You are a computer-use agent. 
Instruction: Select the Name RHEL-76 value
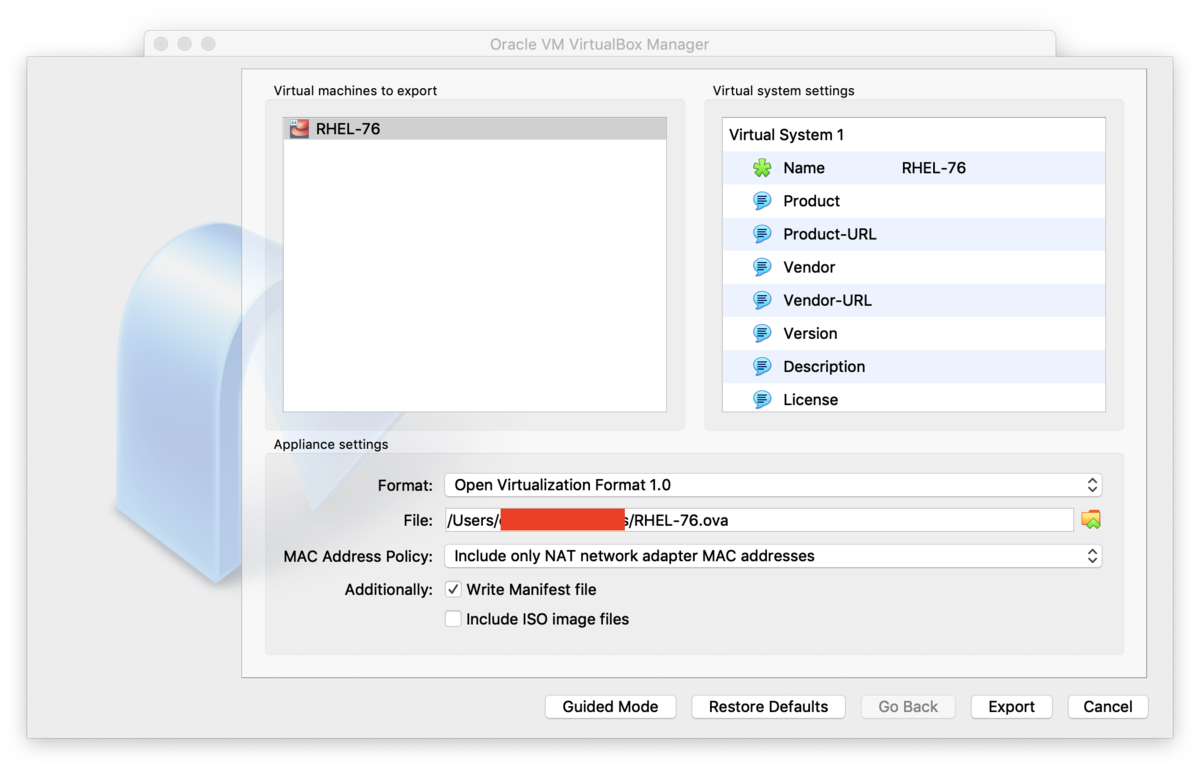point(934,168)
